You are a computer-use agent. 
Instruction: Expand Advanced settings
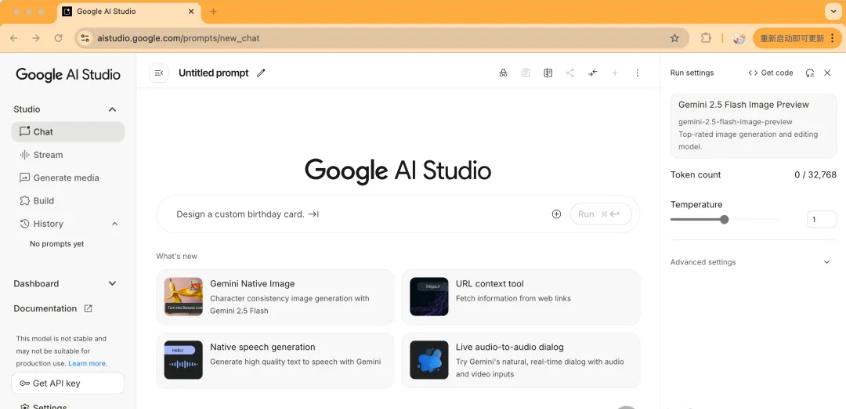(x=826, y=262)
